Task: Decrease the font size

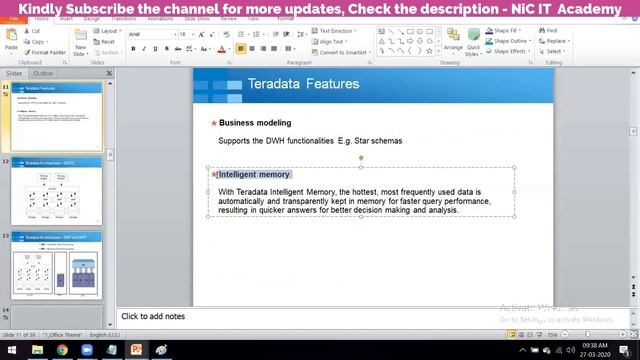Action: (x=211, y=35)
